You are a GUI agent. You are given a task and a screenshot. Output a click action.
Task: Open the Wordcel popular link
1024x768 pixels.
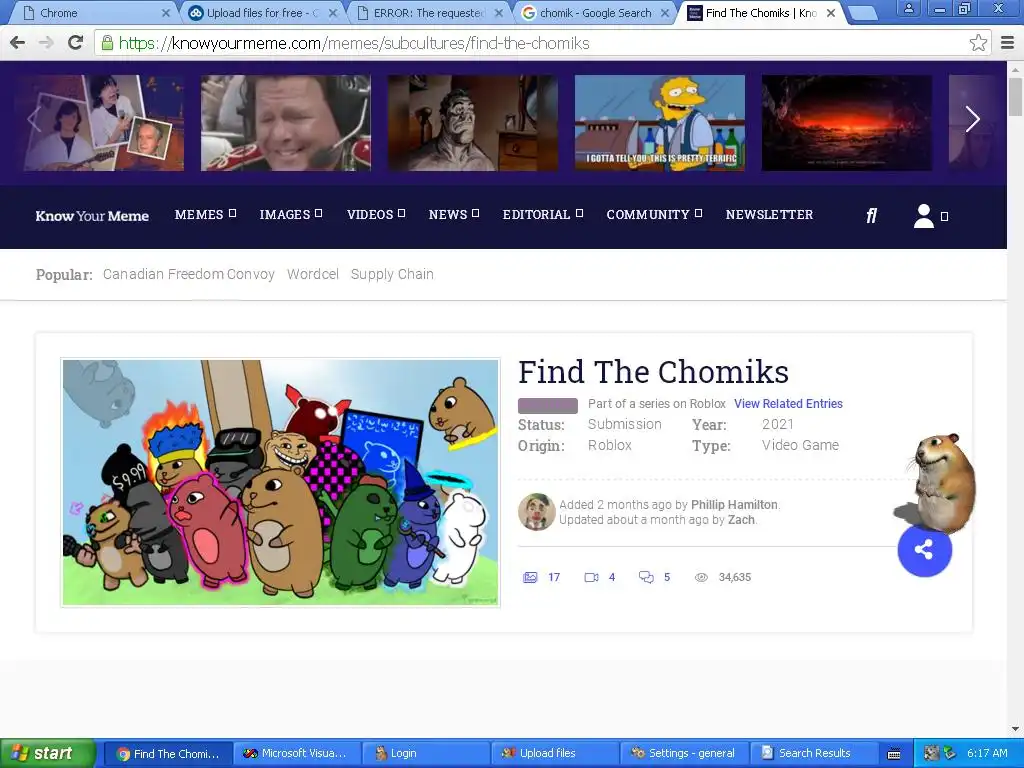point(313,274)
